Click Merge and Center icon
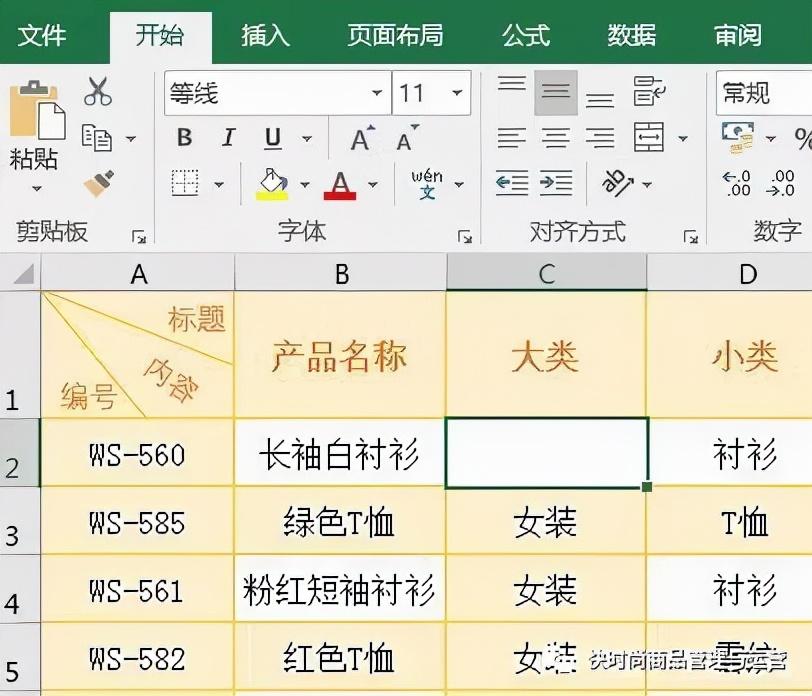This screenshot has height=696, width=812. (649, 137)
